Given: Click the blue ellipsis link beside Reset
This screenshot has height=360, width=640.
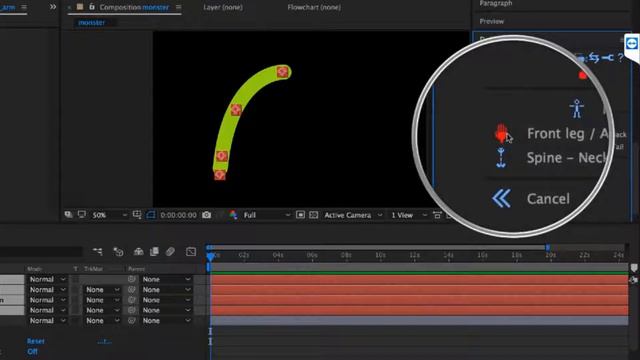Looking at the screenshot, I should click(104, 342).
